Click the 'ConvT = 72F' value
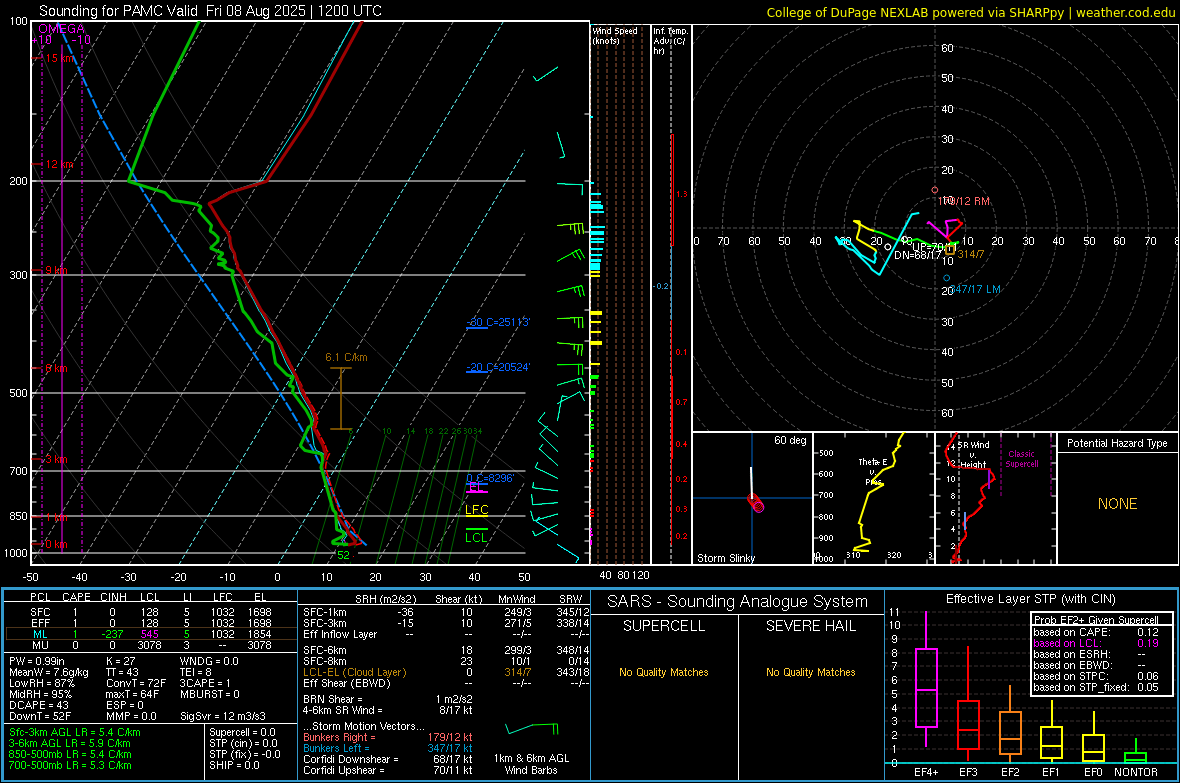1180x783 pixels. (136, 684)
